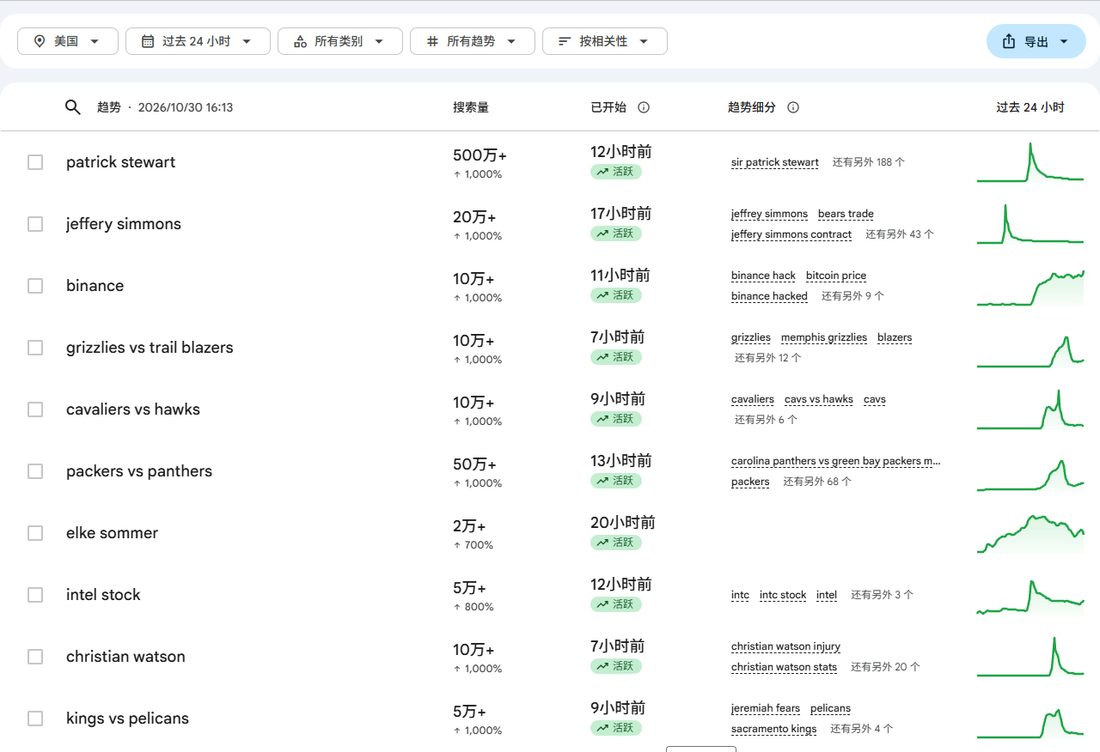Expand the 所有趋势 dropdown arrow
The image size is (1100, 752).
(x=511, y=41)
